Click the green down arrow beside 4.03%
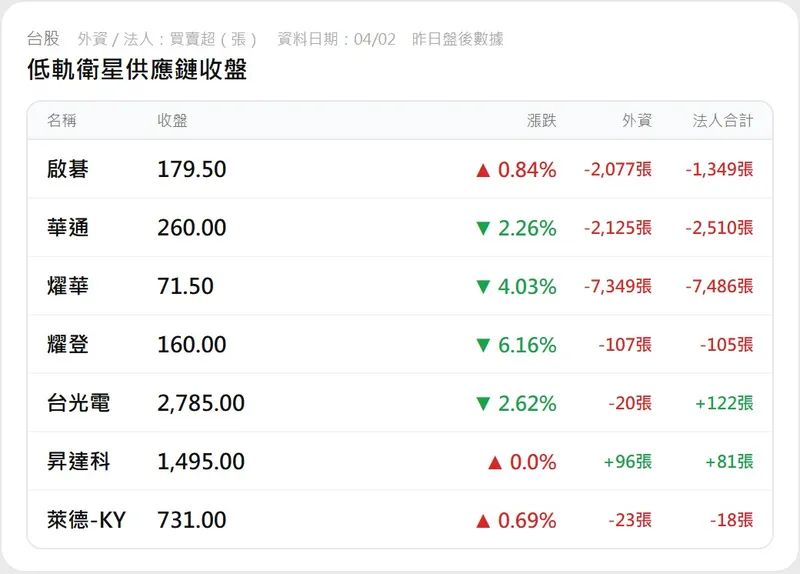 [483, 287]
